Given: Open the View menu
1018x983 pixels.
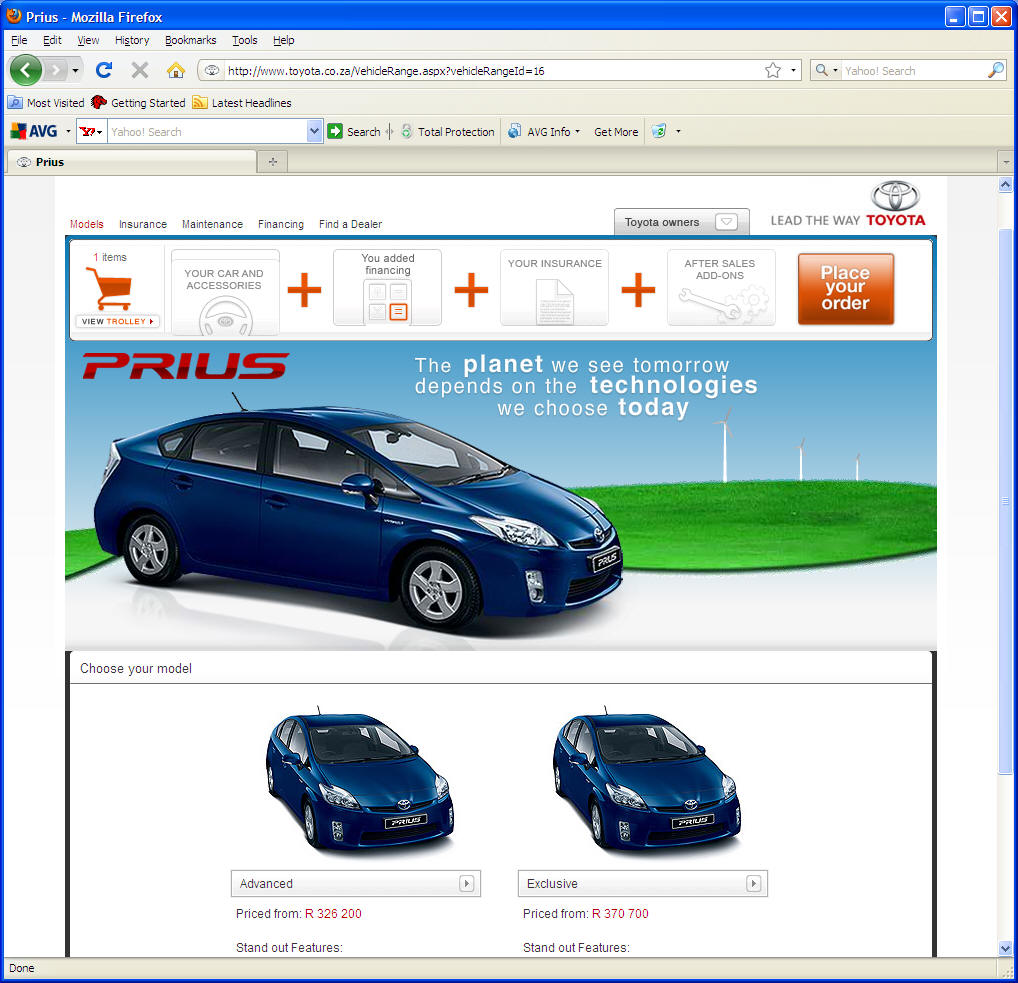Looking at the screenshot, I should [88, 40].
